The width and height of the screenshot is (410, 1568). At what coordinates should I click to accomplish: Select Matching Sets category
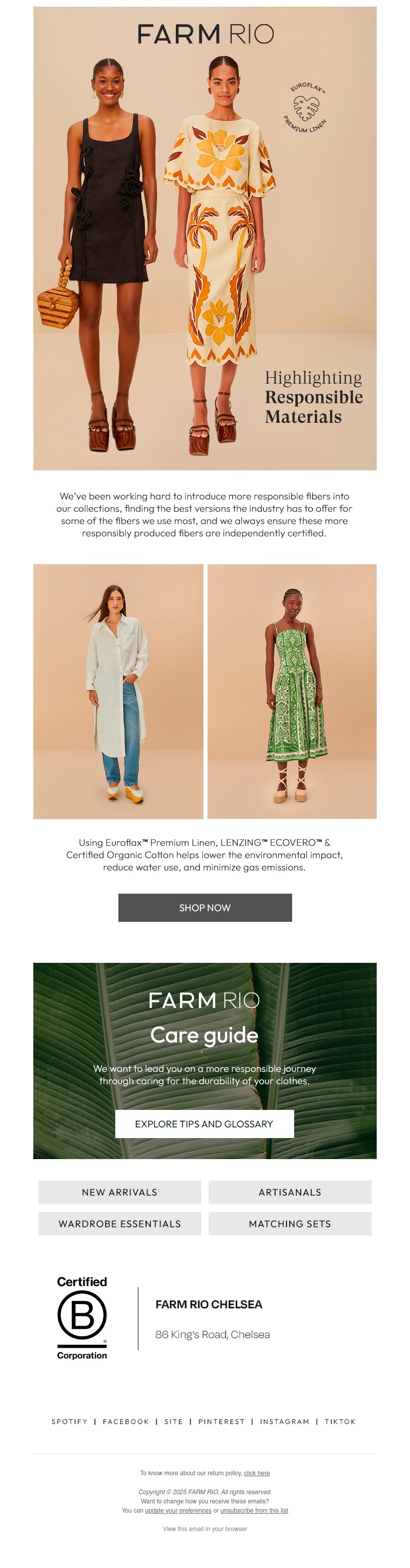pos(290,1224)
